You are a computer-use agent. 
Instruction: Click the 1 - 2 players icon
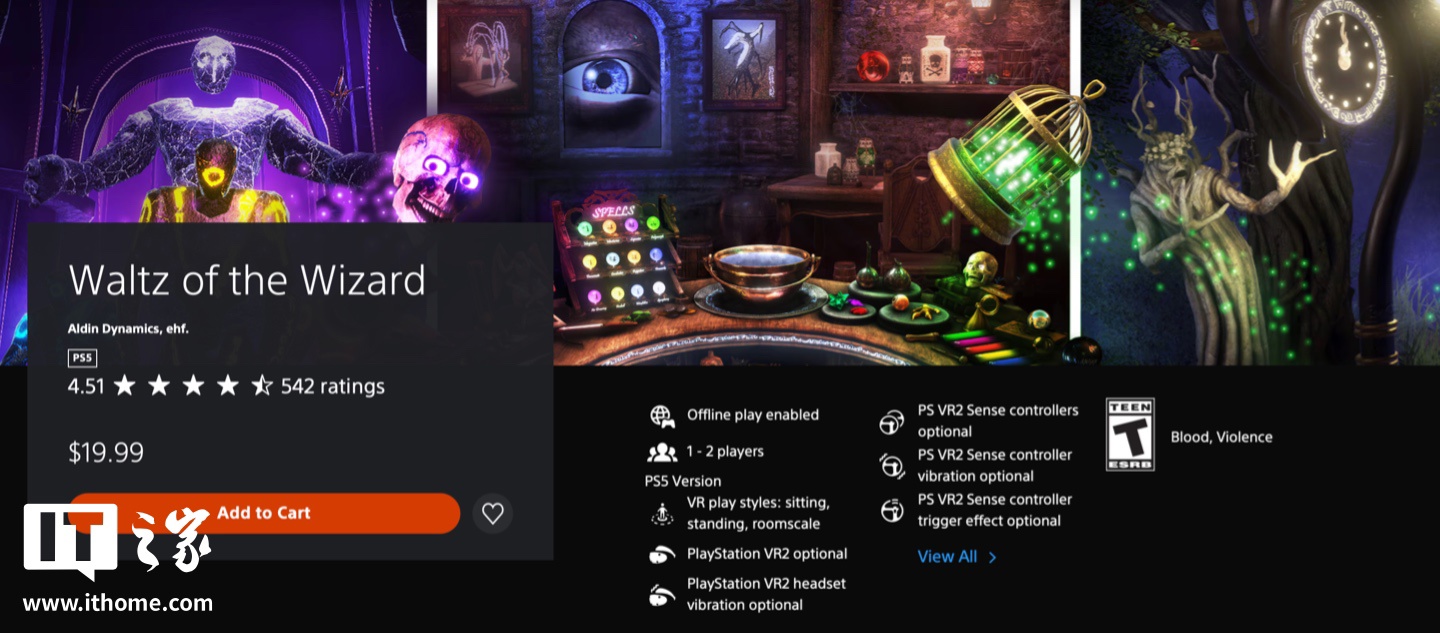click(661, 452)
